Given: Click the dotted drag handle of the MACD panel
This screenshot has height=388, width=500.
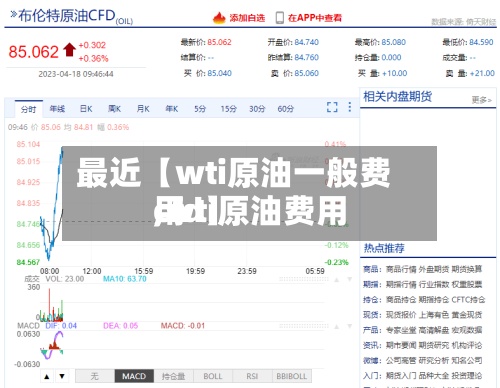Looking at the screenshot, I should click(304, 326).
